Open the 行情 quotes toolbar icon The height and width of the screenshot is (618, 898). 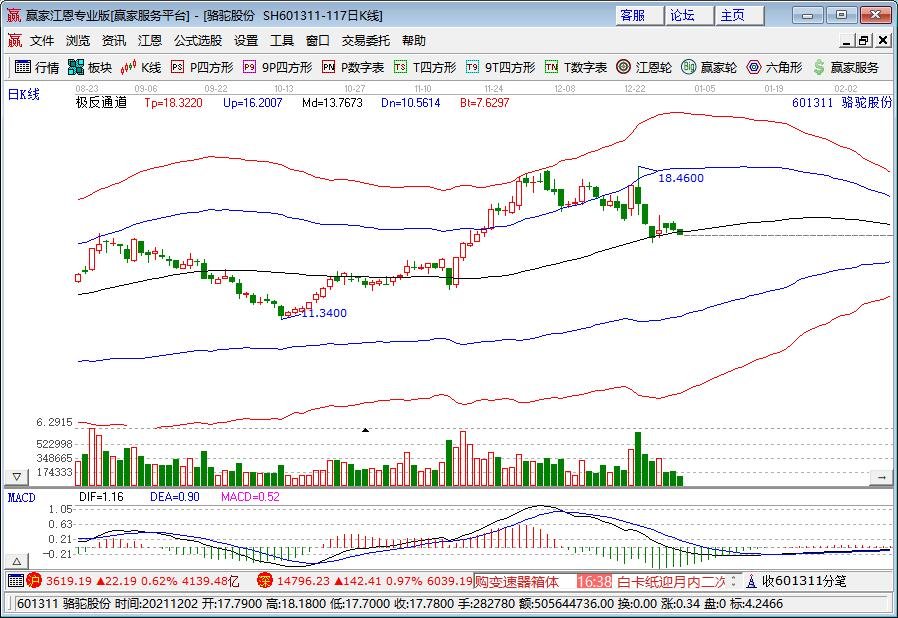tap(37, 67)
